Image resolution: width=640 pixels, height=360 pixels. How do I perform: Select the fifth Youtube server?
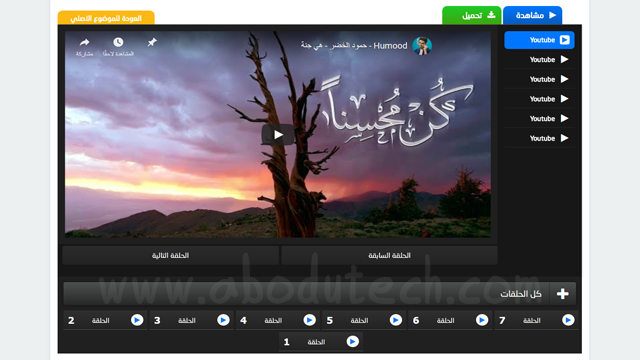539,118
